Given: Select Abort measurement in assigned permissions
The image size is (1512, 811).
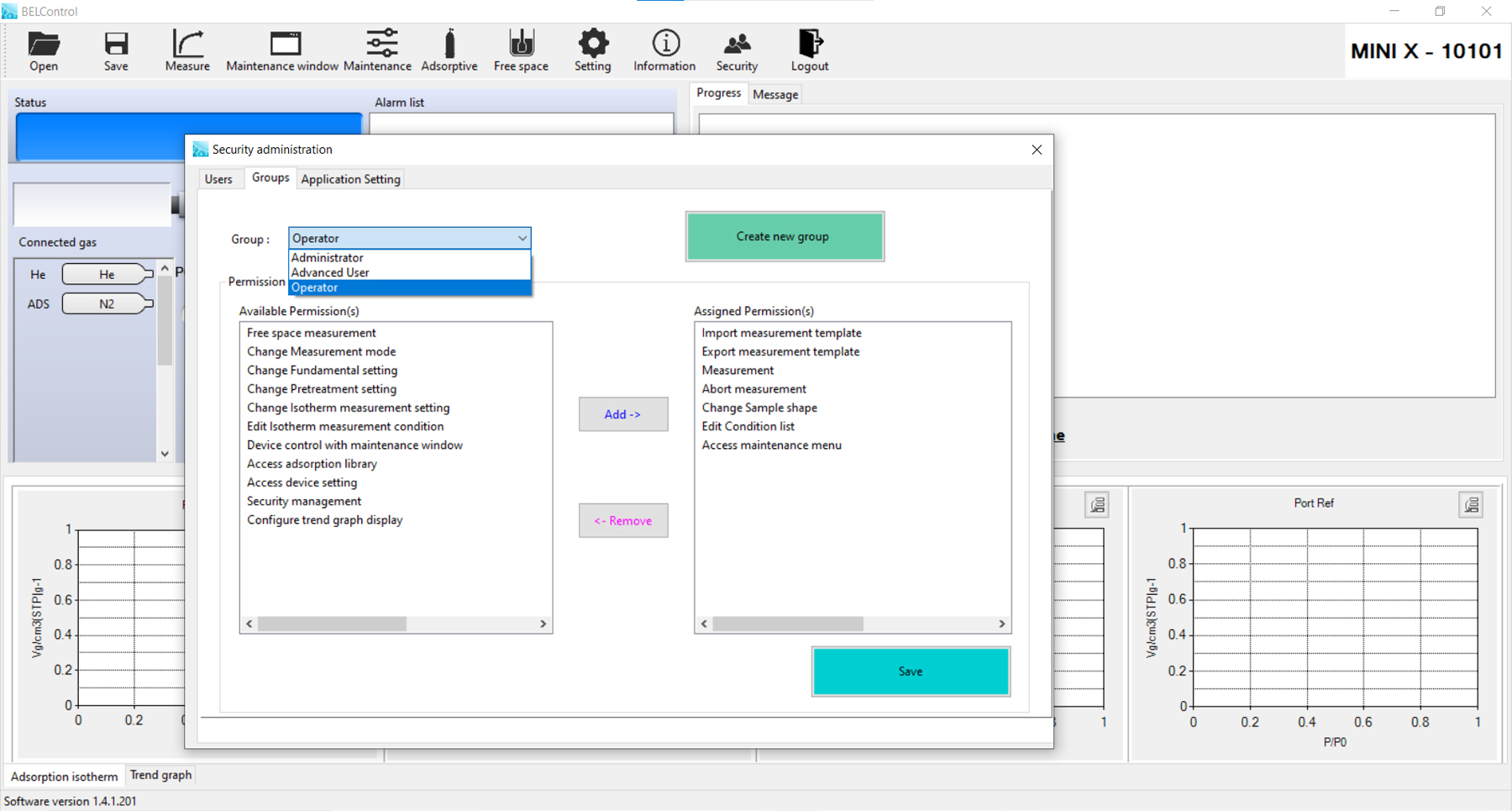Looking at the screenshot, I should pyautogui.click(x=753, y=389).
